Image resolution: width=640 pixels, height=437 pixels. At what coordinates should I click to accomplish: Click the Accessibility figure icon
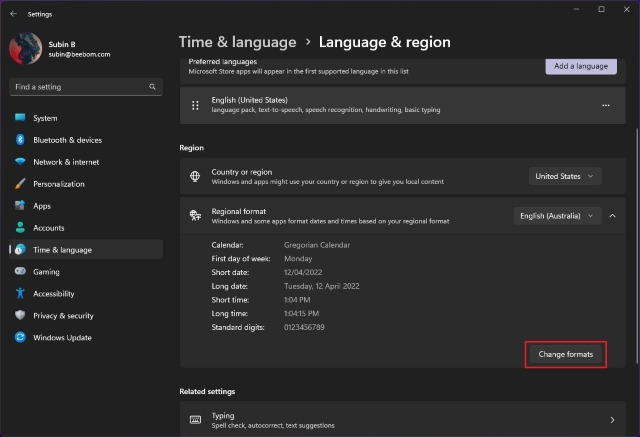pos(20,293)
